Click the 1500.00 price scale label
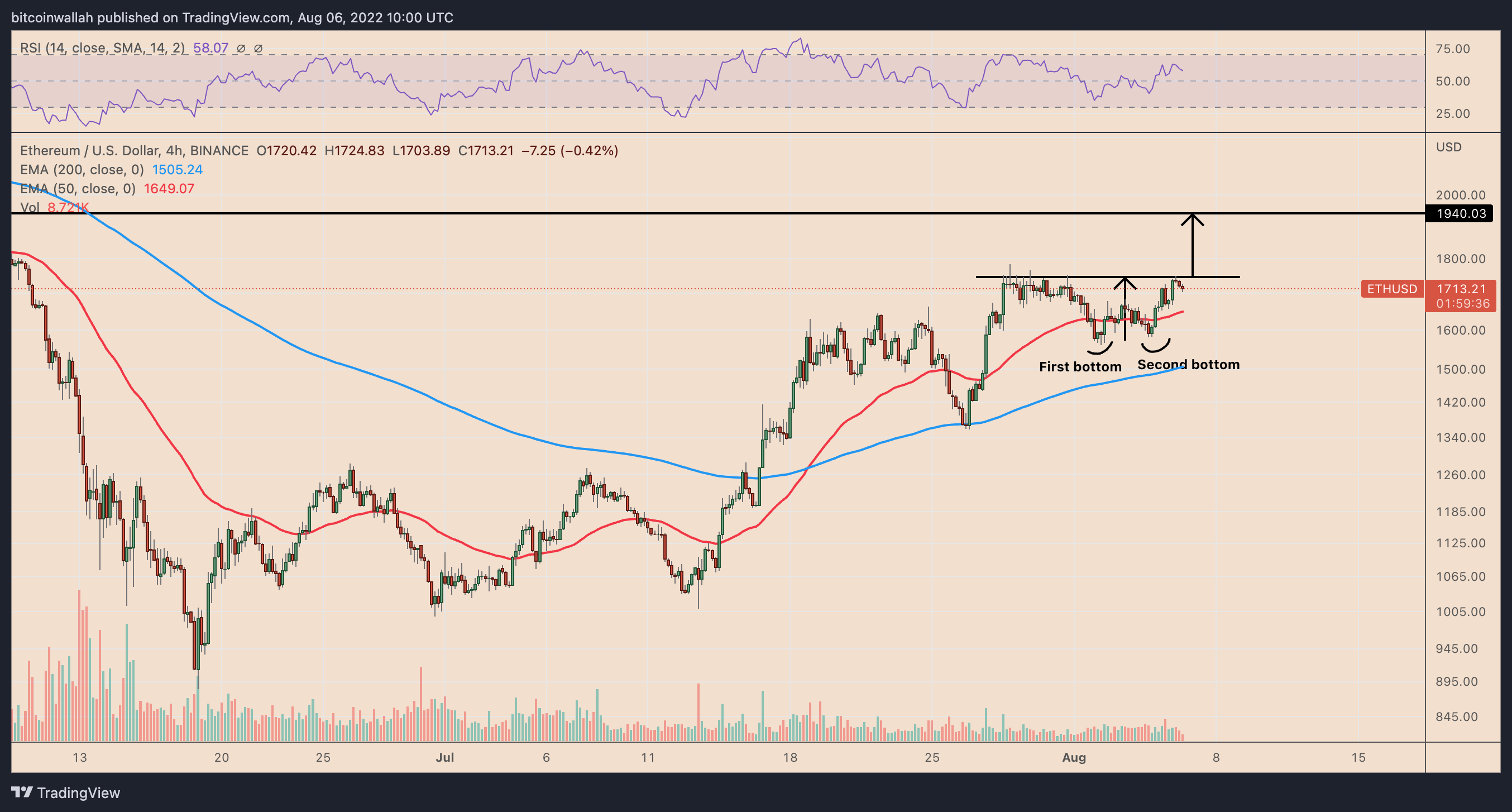Image resolution: width=1512 pixels, height=812 pixels. (1460, 370)
